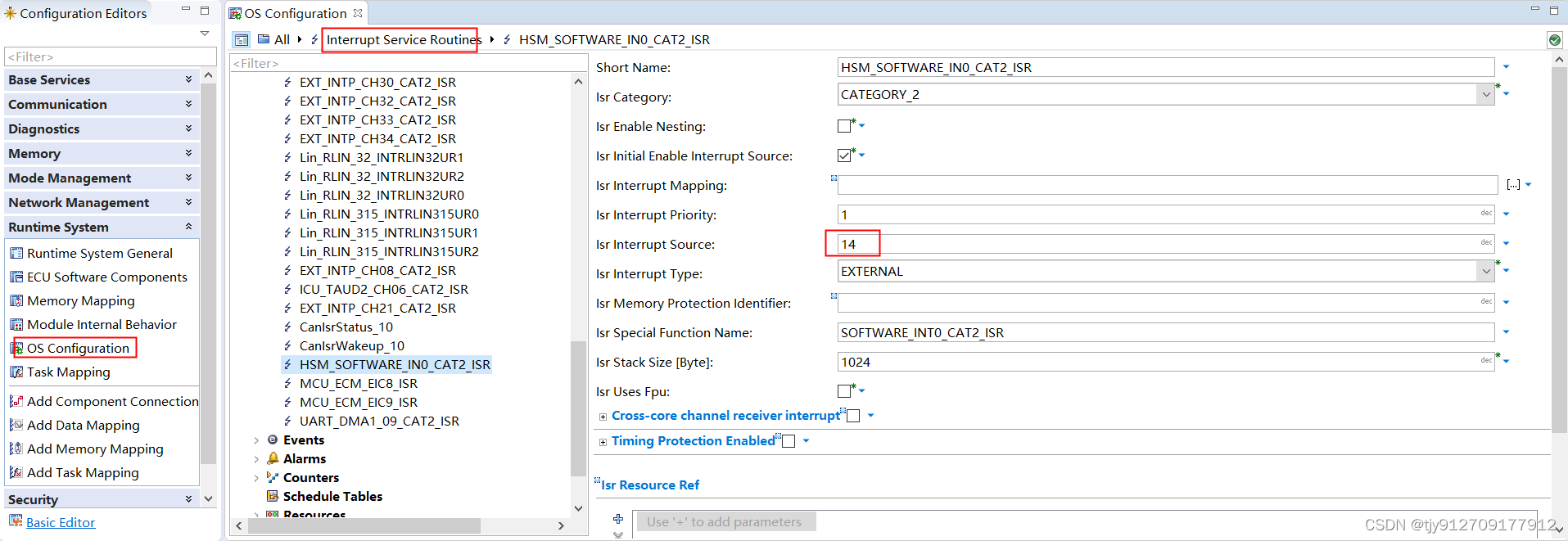Viewport: 1568px width, 541px height.
Task: Expand the Alarms tree node
Action: (x=256, y=459)
